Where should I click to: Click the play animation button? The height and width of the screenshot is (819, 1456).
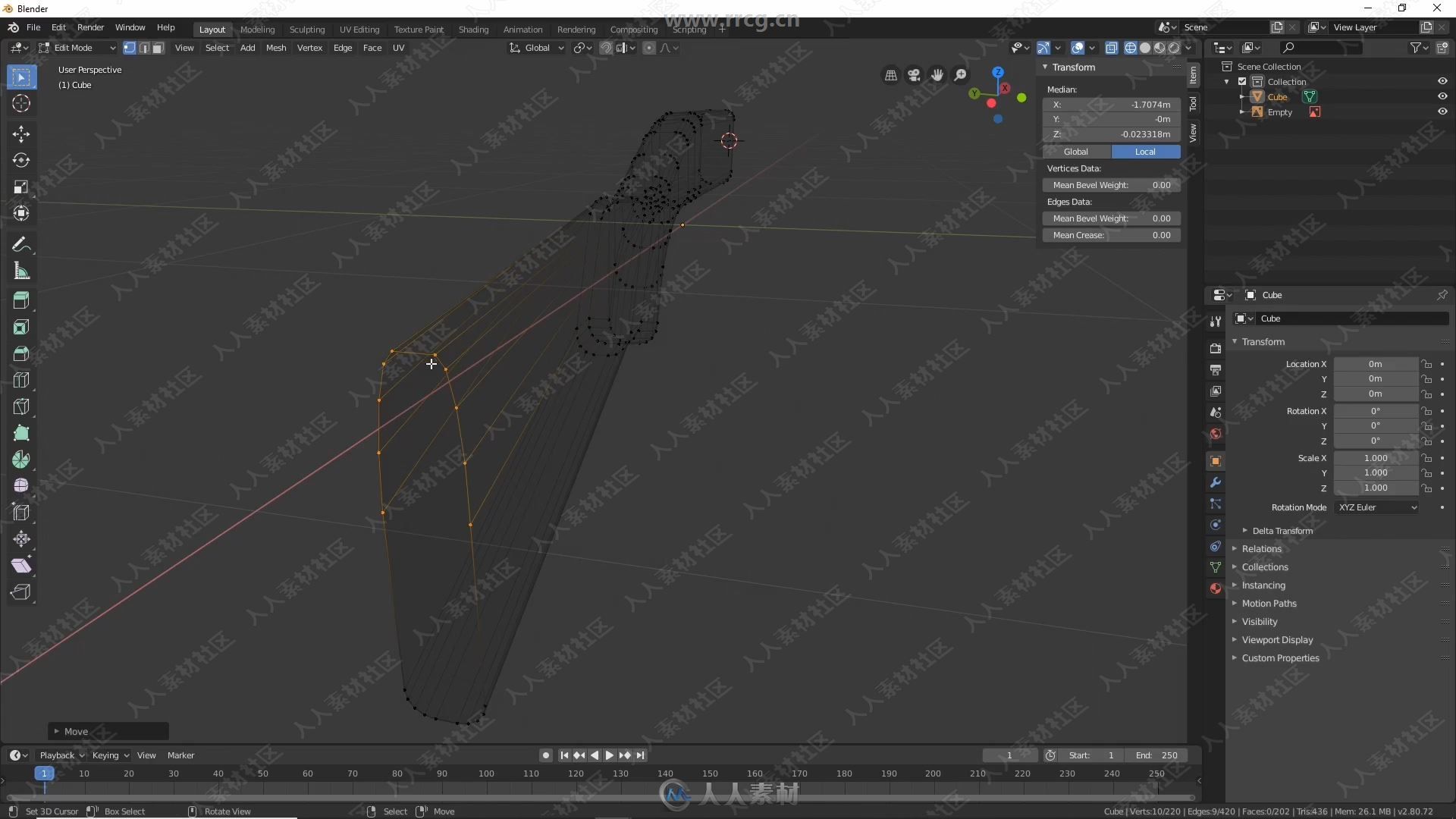(609, 755)
